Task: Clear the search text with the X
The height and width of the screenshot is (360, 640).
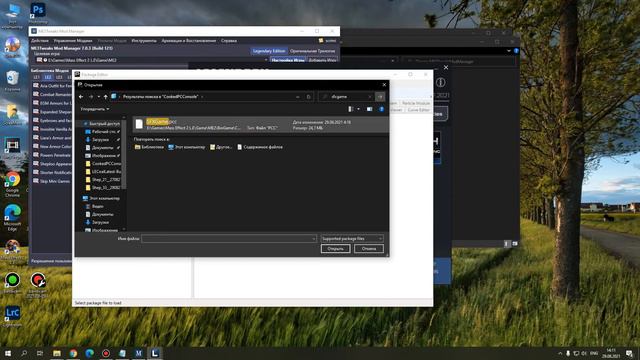Action: click(370, 97)
